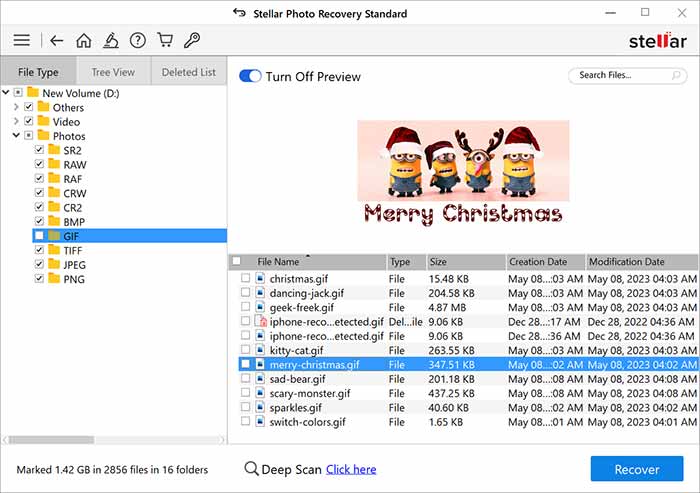The height and width of the screenshot is (493, 700).
Task: Click the Recover button
Action: point(637,469)
